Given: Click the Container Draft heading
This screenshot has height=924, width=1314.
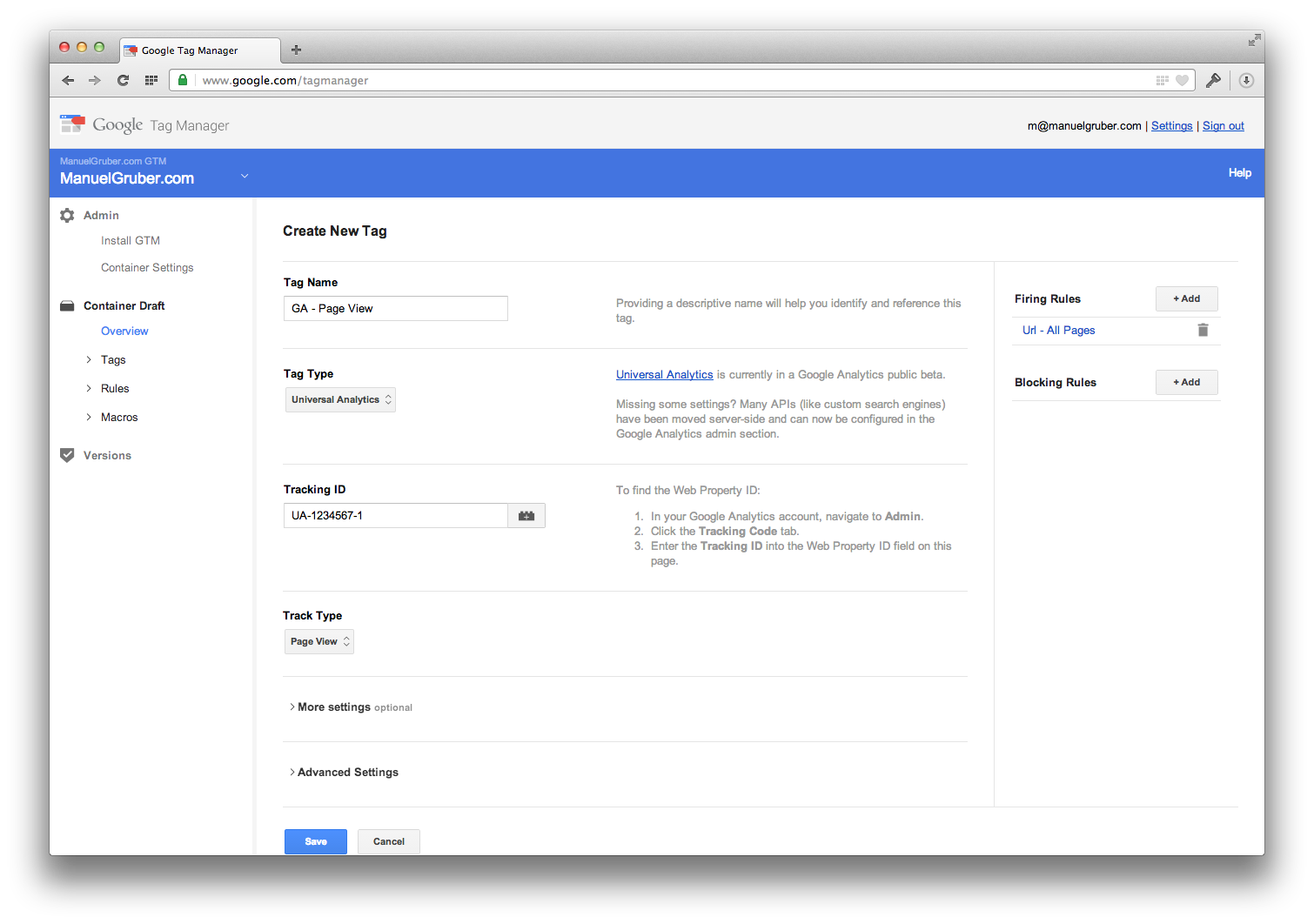Looking at the screenshot, I should 124,305.
